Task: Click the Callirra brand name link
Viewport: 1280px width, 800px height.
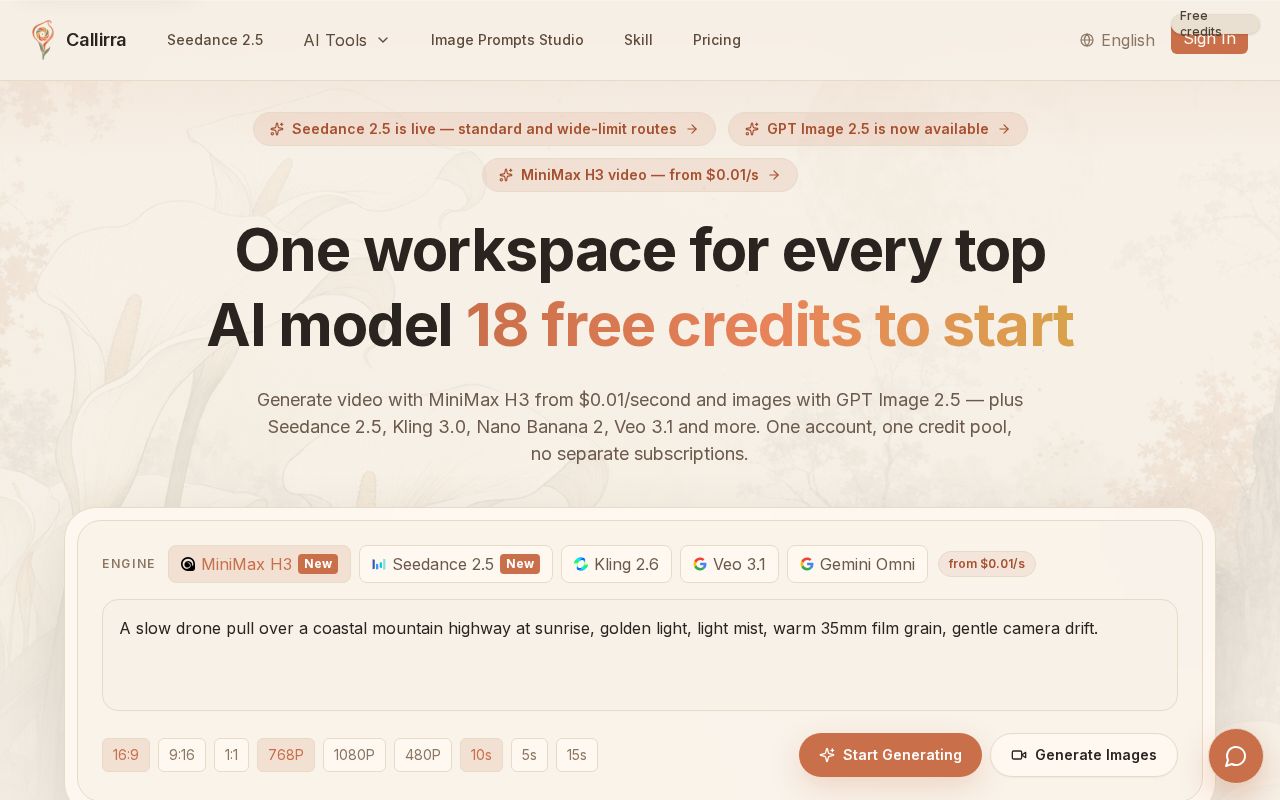Action: pyautogui.click(x=96, y=40)
